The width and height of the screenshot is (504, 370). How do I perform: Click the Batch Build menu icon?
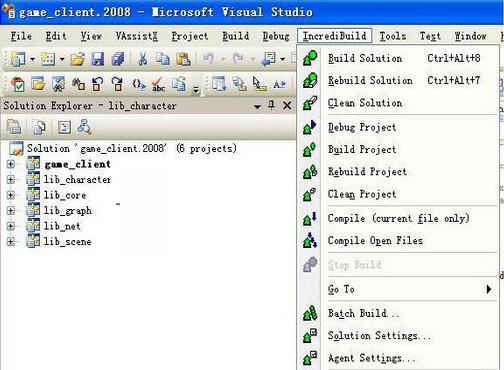[310, 313]
